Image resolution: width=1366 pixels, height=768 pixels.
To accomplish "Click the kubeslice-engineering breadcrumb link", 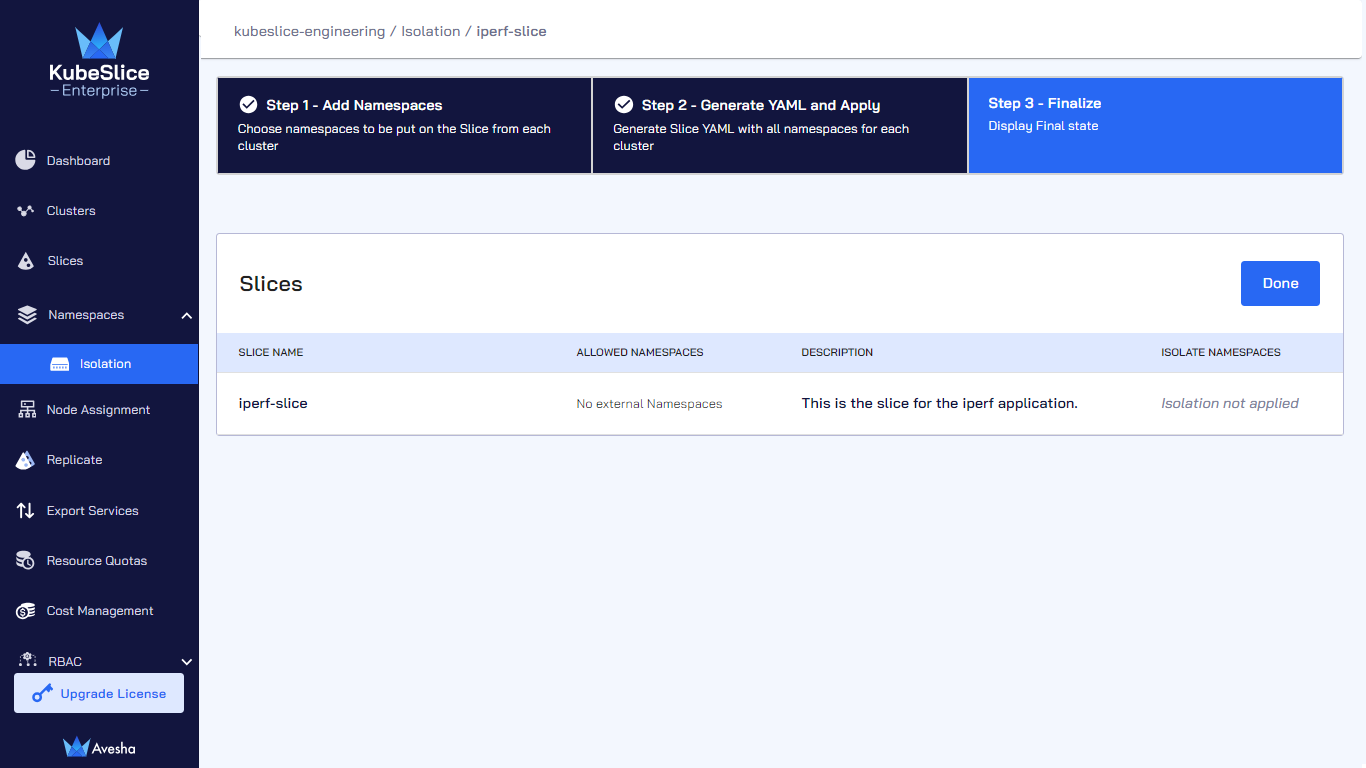I will [x=309, y=31].
